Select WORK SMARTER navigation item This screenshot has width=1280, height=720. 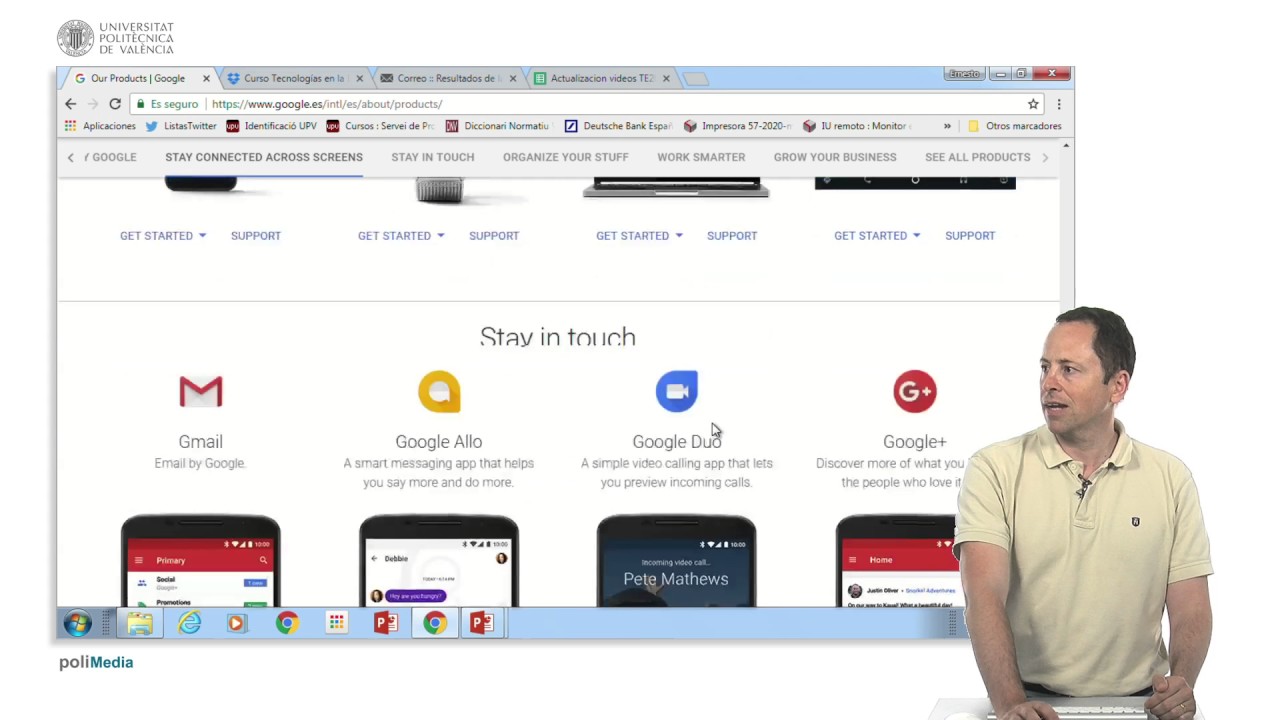701,157
